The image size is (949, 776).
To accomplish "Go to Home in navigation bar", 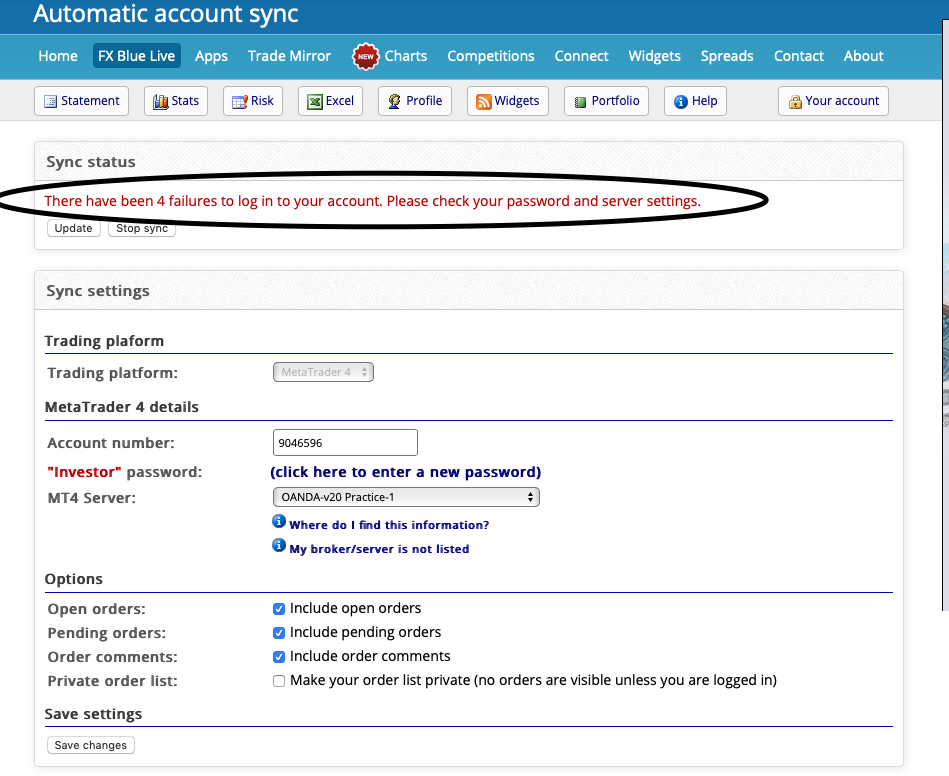I will [x=58, y=56].
